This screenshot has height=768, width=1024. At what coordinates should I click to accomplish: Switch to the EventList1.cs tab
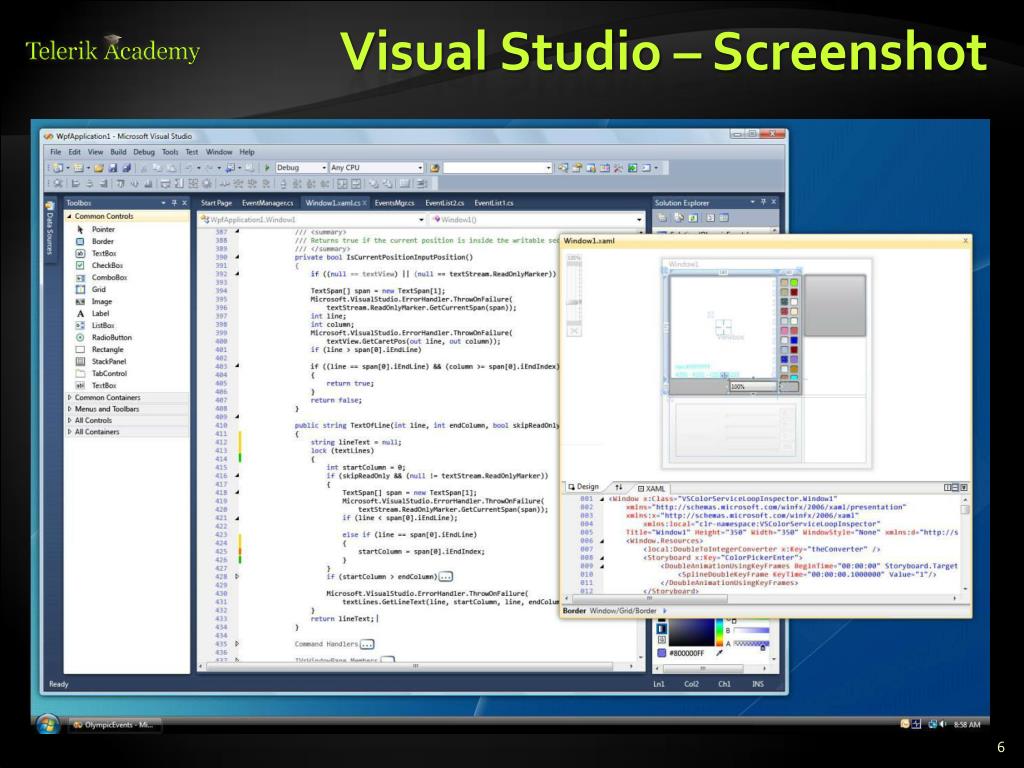[494, 203]
